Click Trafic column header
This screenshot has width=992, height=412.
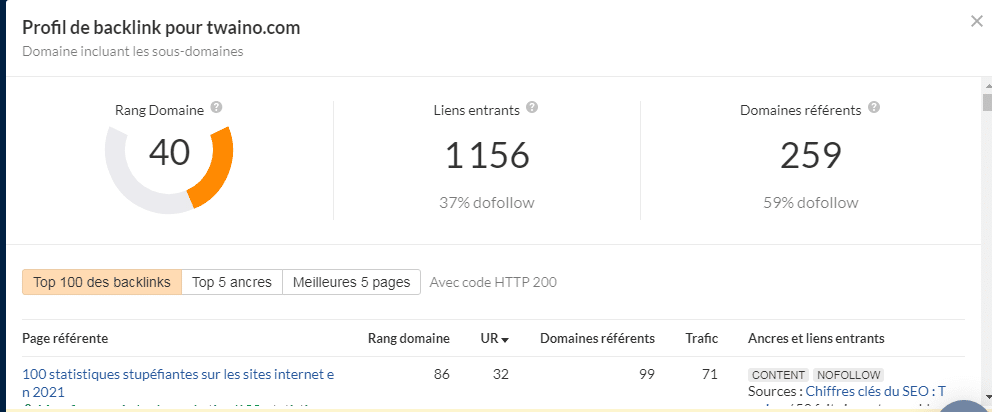coord(702,339)
